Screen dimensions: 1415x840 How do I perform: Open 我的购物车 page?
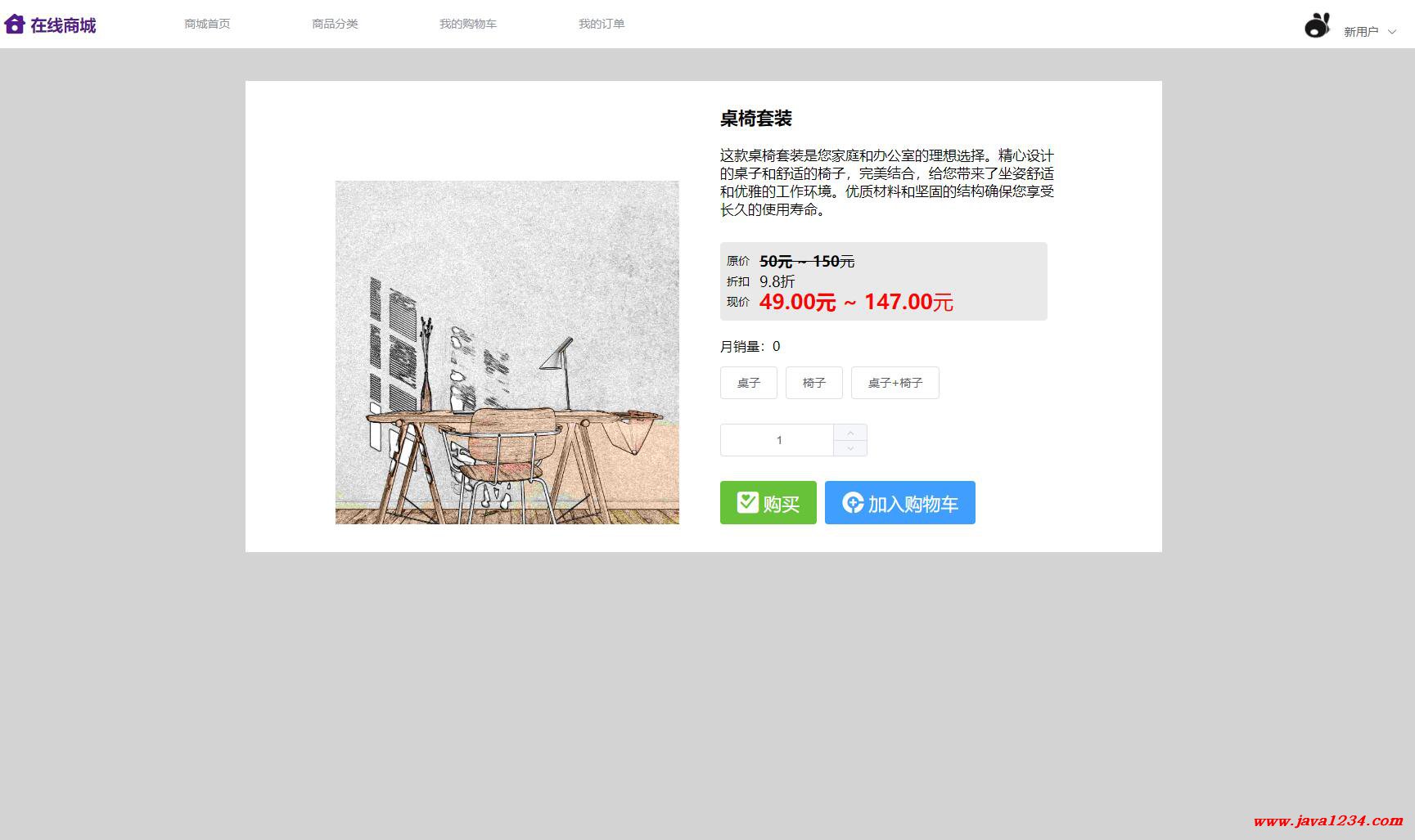pos(468,24)
